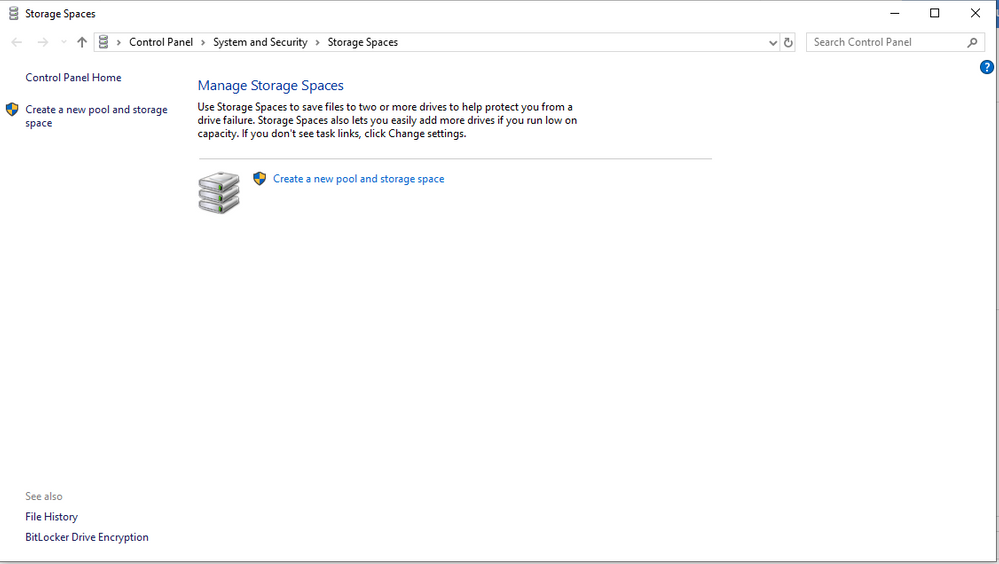The image size is (999, 564).
Task: Open the recent locations dropdown arrow
Action: (x=63, y=42)
